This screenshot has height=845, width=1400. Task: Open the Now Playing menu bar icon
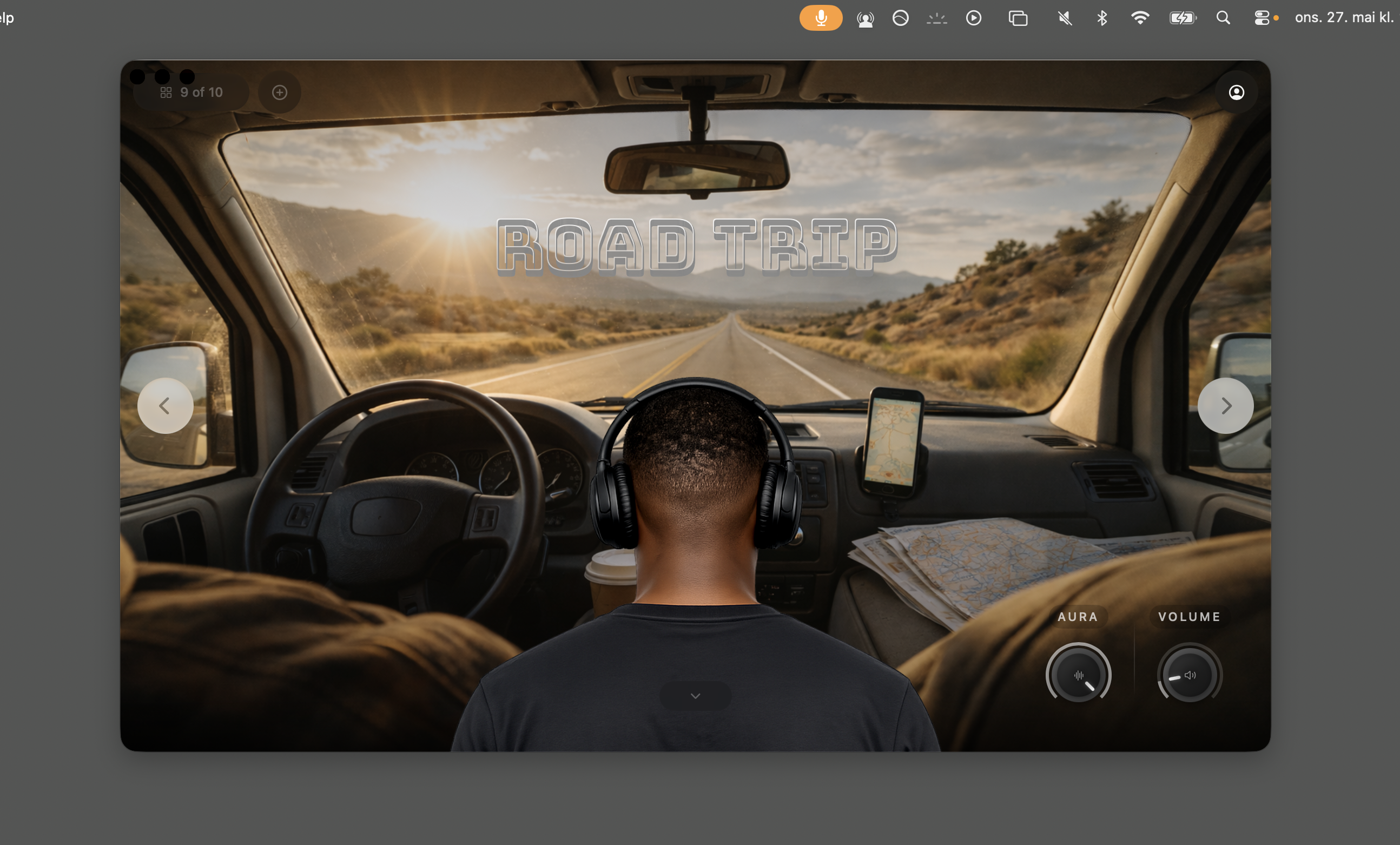(974, 18)
